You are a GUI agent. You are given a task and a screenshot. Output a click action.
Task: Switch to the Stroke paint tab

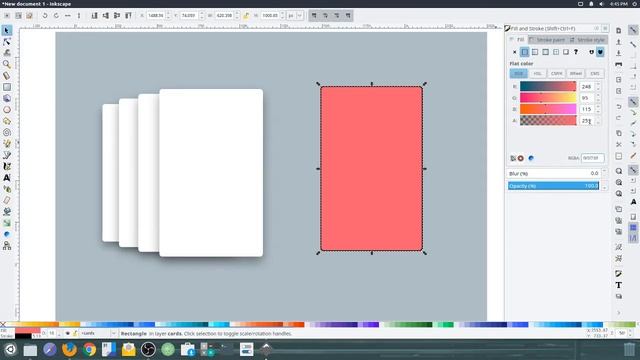pyautogui.click(x=547, y=40)
